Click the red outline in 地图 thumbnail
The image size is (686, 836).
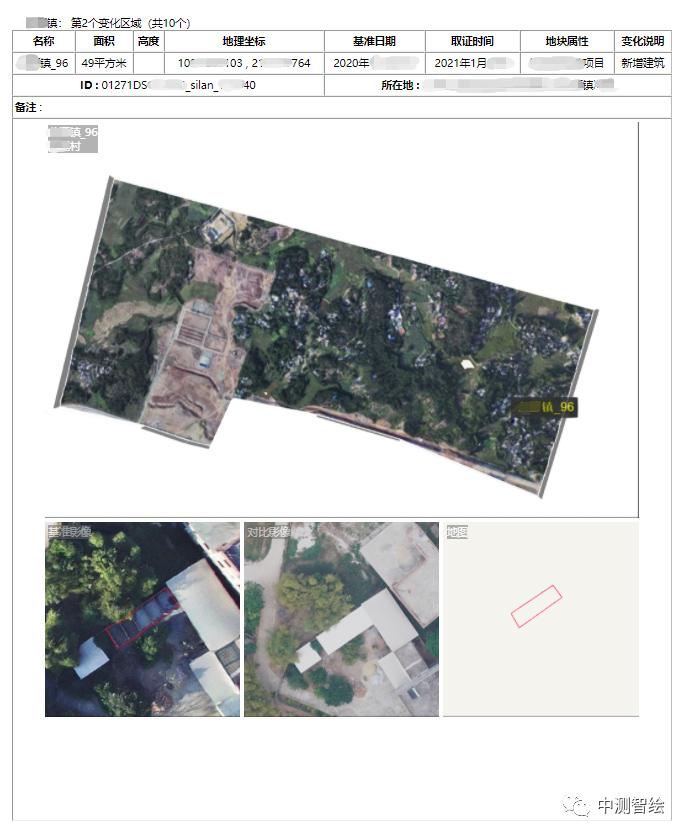(536, 606)
